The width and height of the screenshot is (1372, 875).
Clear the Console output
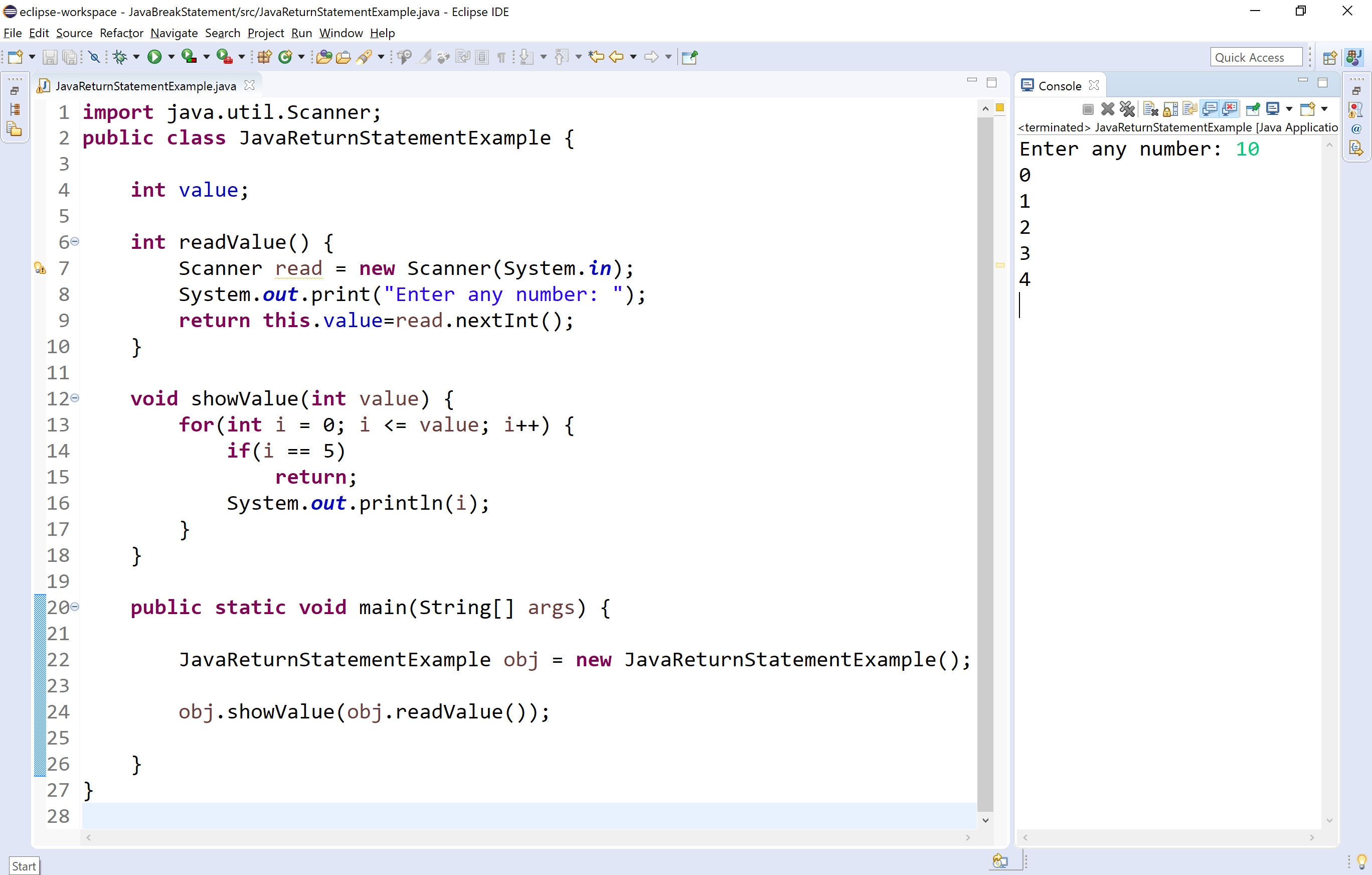tap(1150, 109)
